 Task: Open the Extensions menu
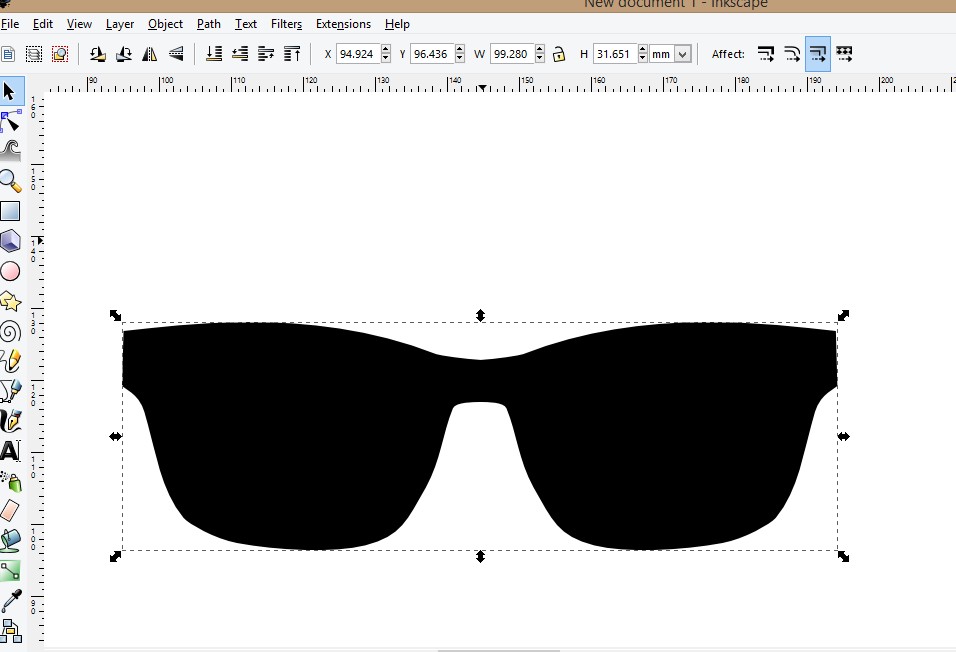[343, 24]
